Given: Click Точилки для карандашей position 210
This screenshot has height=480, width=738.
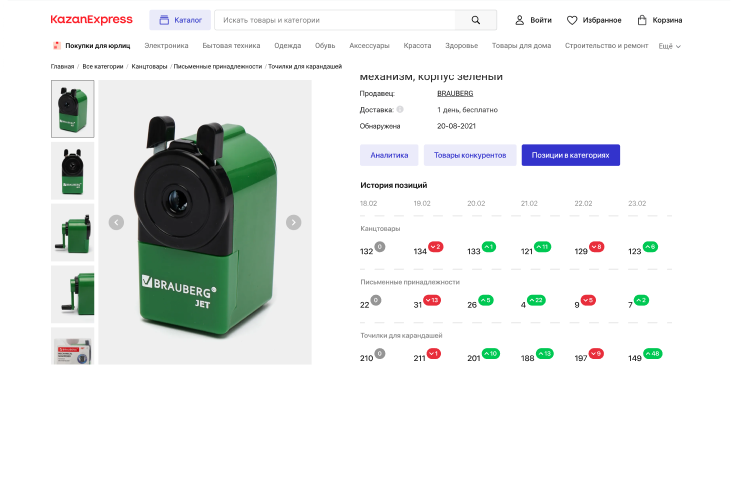Looking at the screenshot, I should 366,358.
